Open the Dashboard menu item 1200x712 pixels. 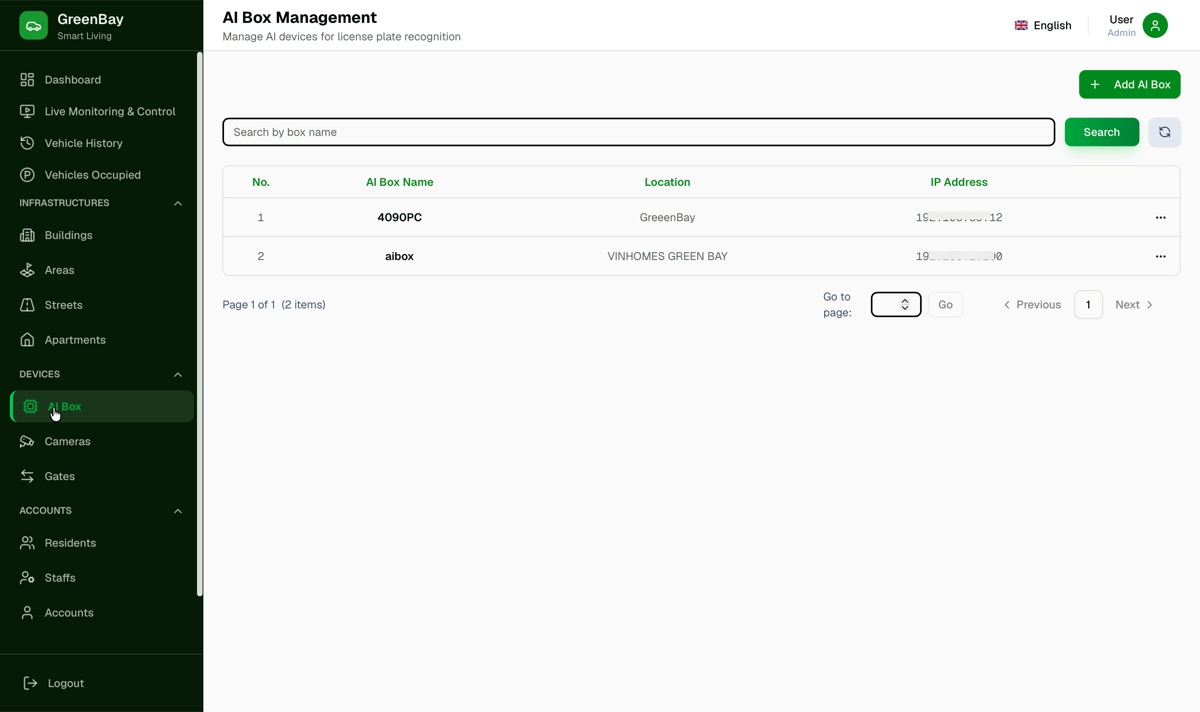(x=102, y=79)
